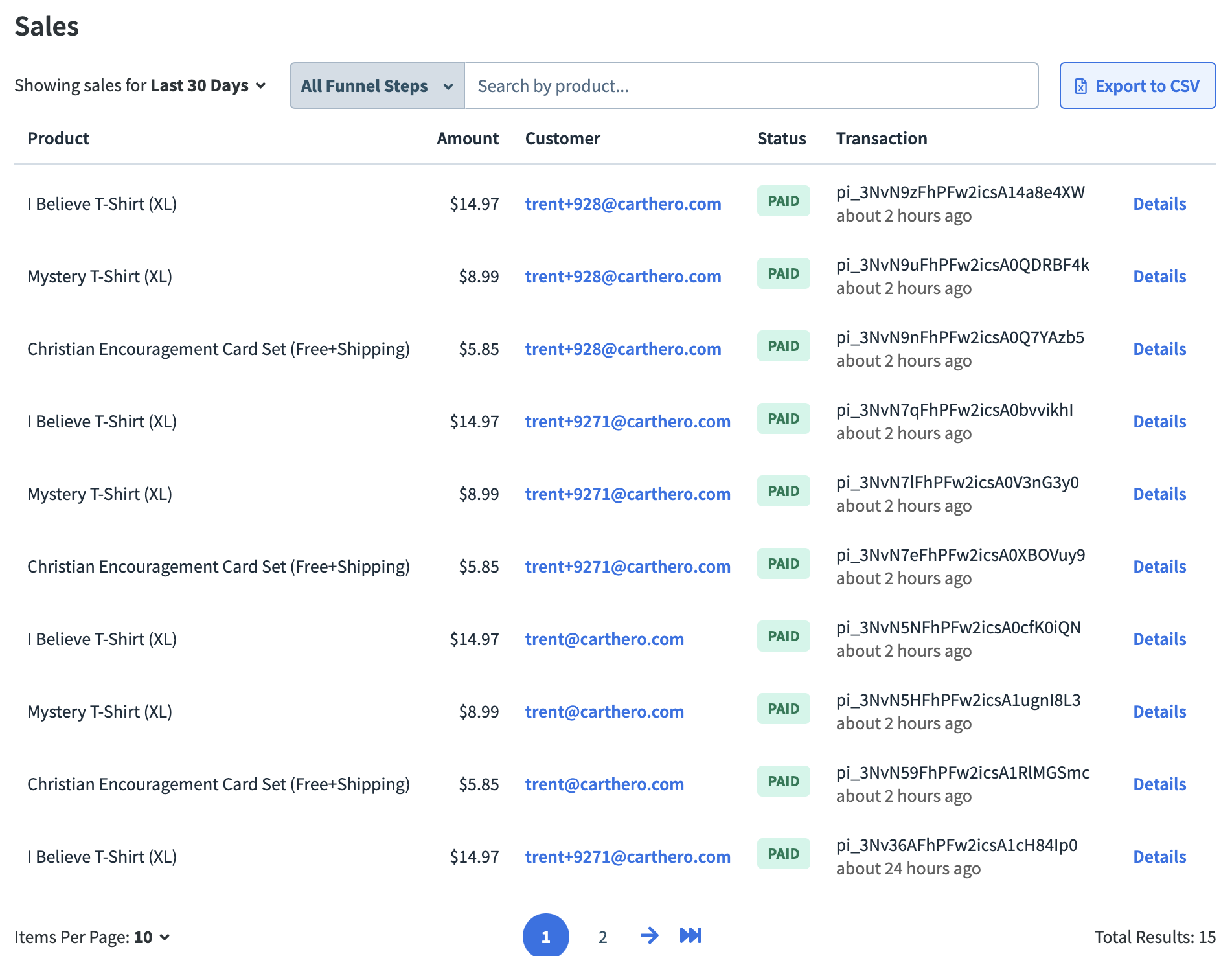Click the Sales page heading
The height and width of the screenshot is (956, 1232).
[x=47, y=27]
